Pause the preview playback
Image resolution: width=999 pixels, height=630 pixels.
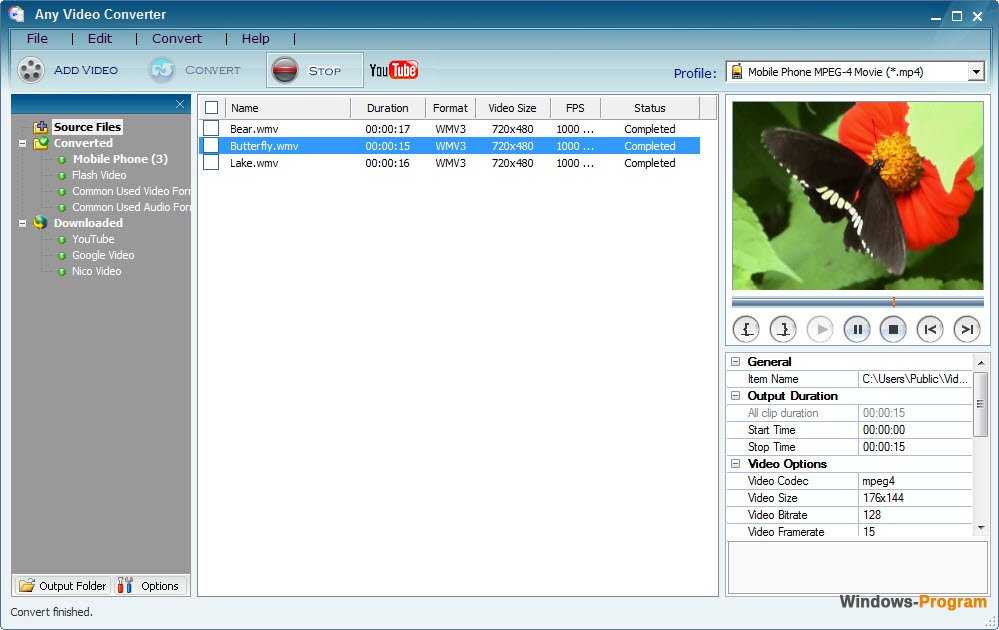tap(857, 329)
